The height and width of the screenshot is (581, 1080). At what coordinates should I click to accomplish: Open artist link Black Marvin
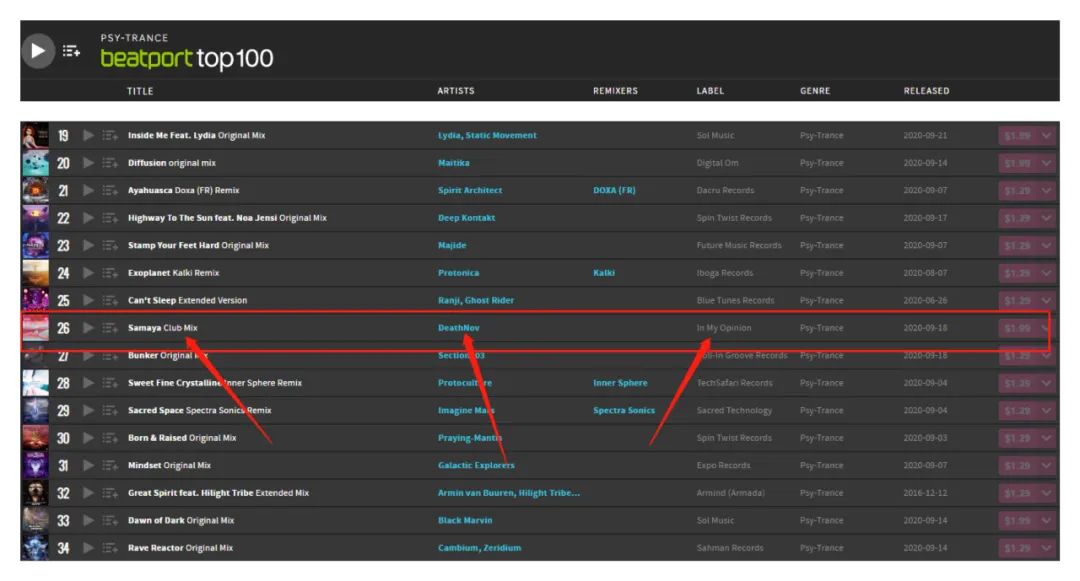(465, 521)
